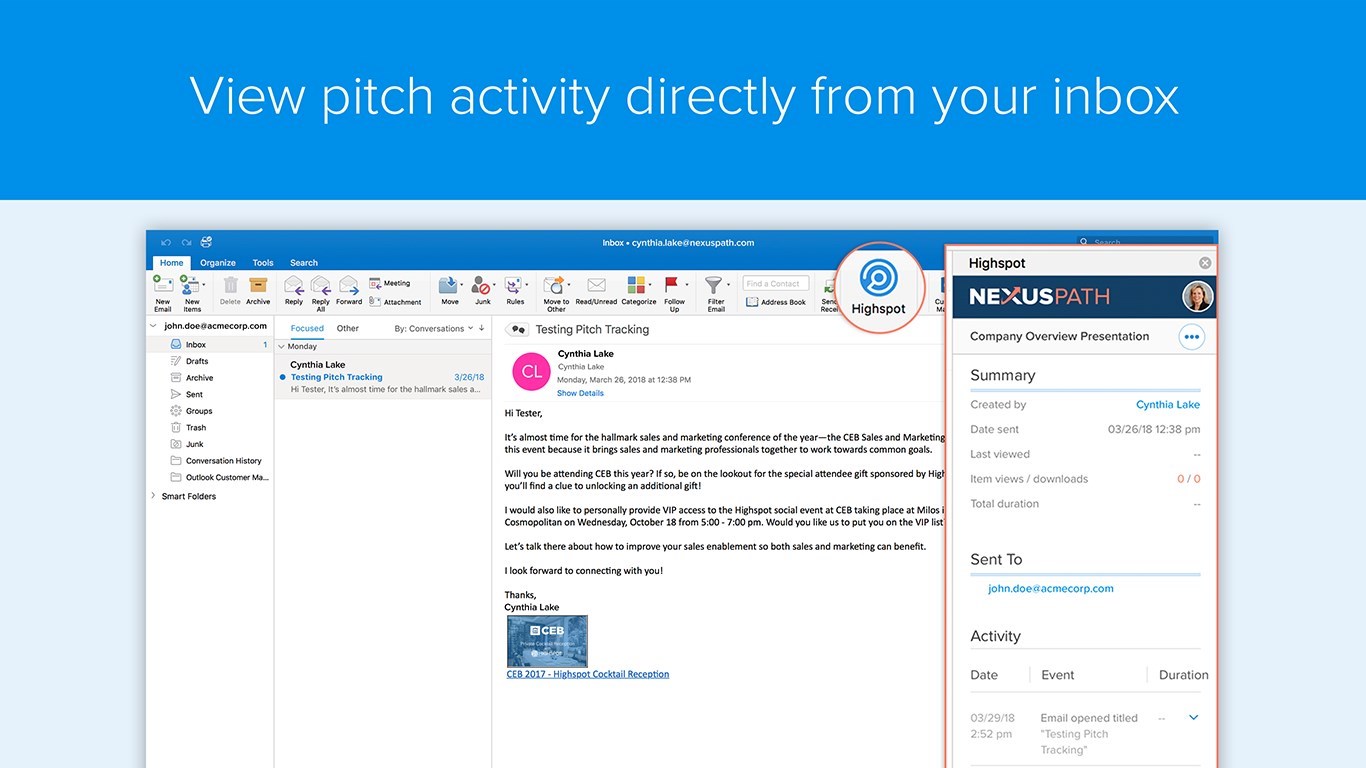Click the Meeting icon in the ribbon
Screen dimensions: 1366x768
[375, 283]
